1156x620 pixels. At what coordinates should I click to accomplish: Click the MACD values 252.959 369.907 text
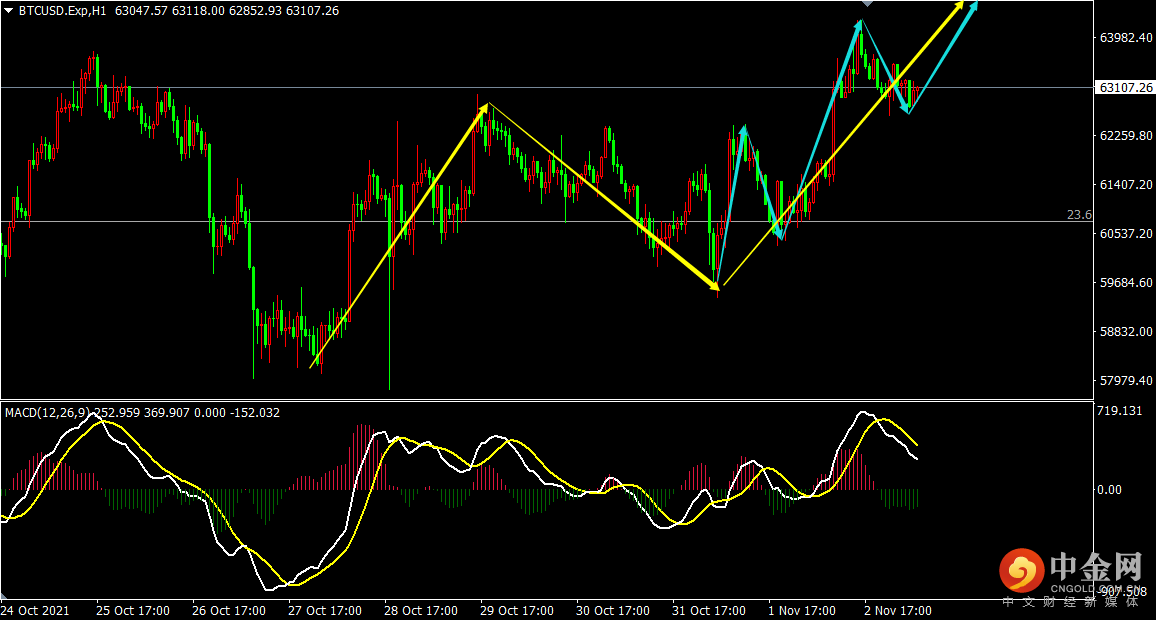143,413
